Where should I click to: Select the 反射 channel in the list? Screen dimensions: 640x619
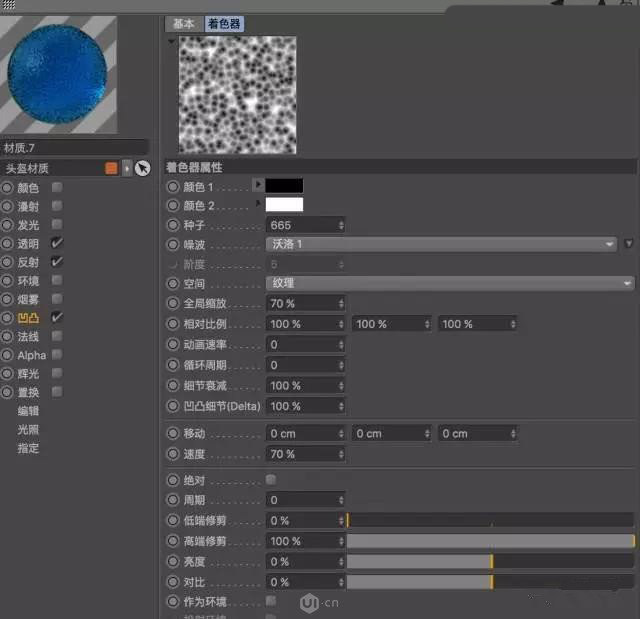coord(28,262)
